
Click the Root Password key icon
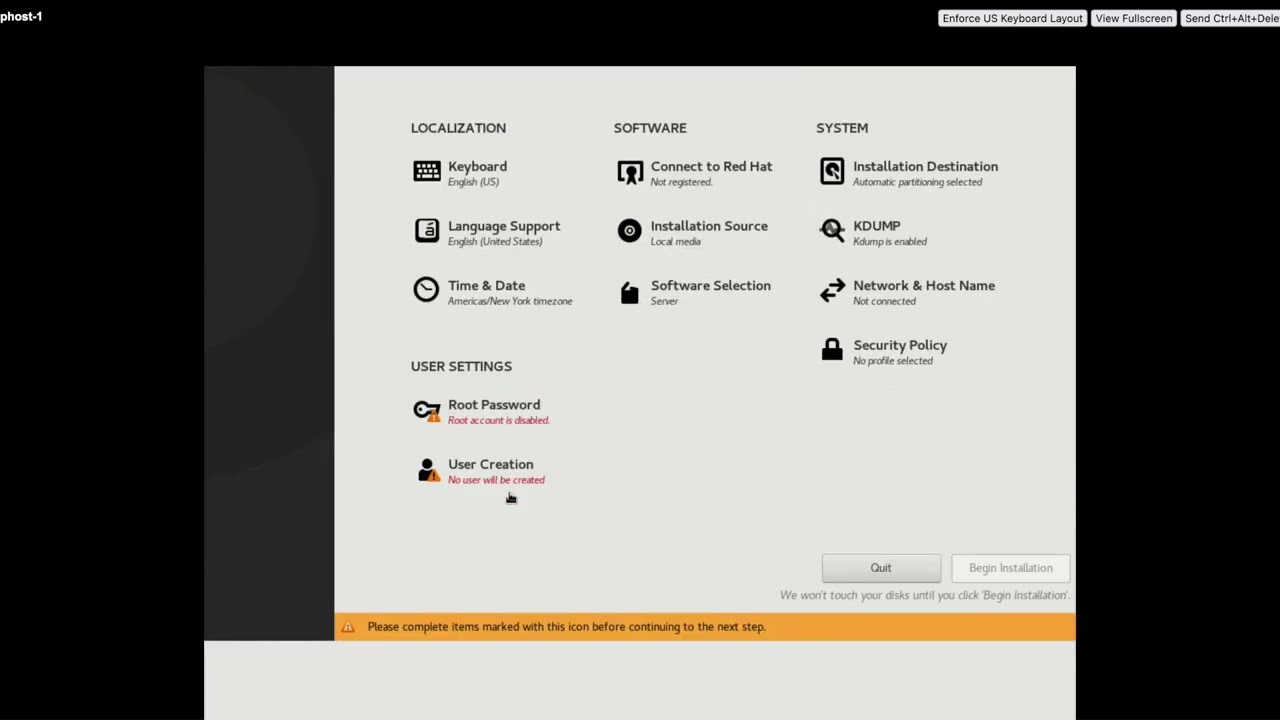point(427,411)
